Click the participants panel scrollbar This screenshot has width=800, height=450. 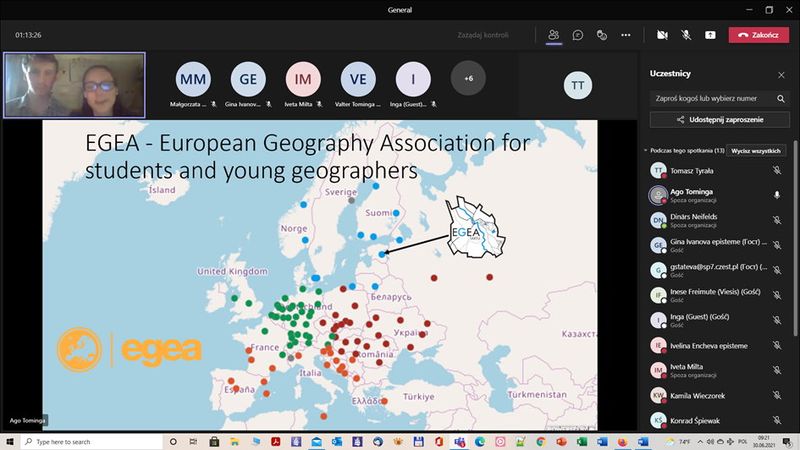(x=795, y=239)
